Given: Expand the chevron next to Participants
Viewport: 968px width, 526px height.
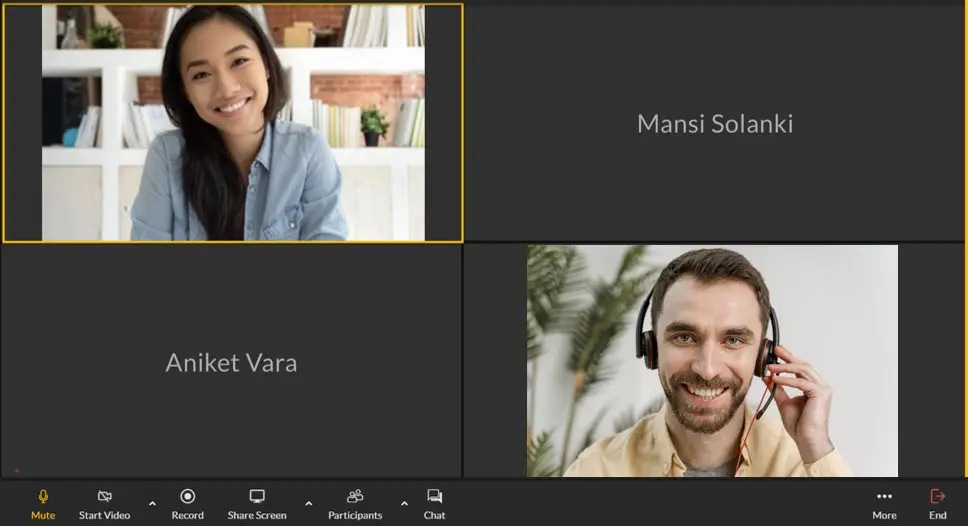Looking at the screenshot, I should pos(404,504).
